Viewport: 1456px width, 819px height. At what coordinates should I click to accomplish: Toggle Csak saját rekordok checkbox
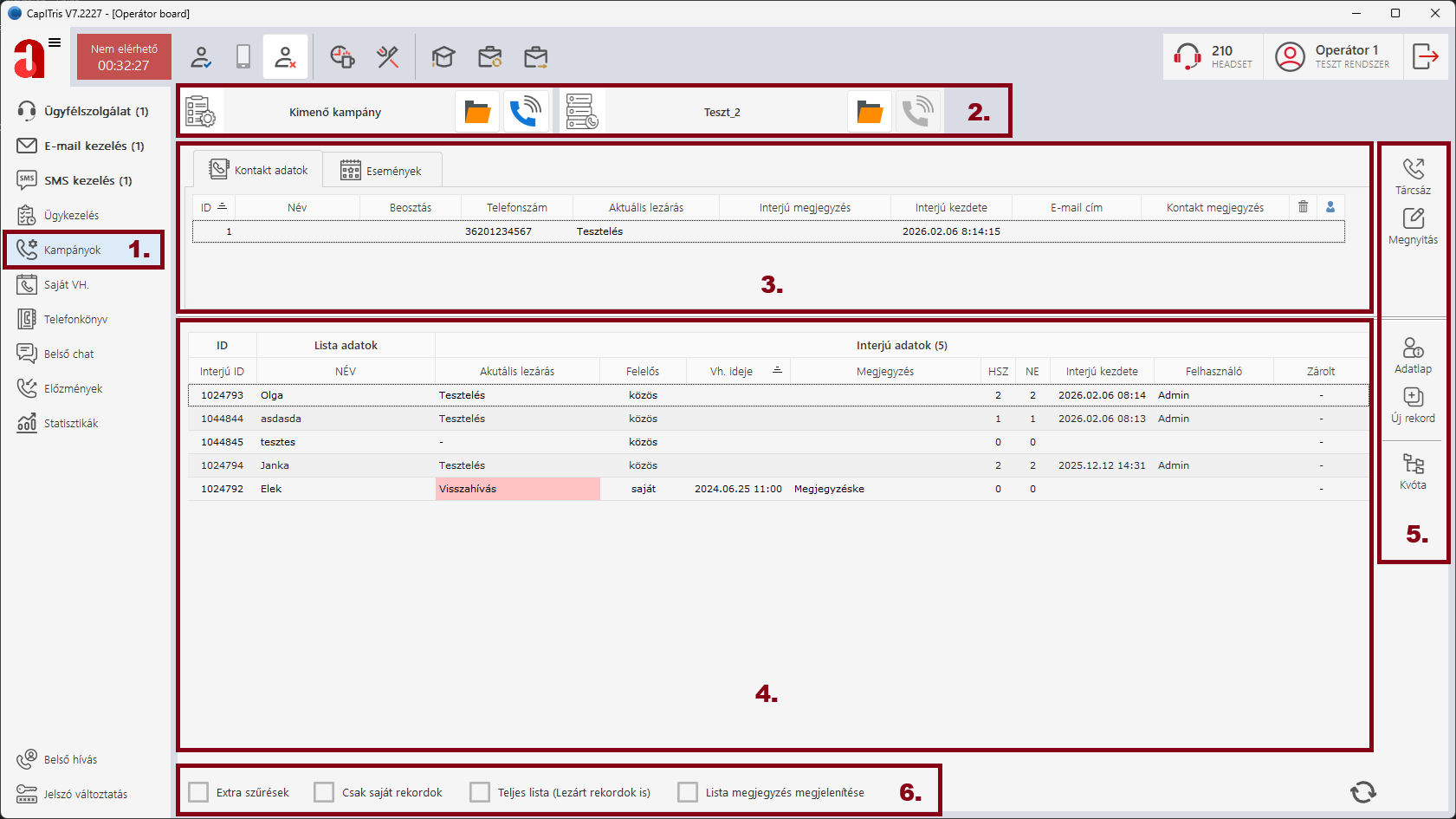pos(324,792)
